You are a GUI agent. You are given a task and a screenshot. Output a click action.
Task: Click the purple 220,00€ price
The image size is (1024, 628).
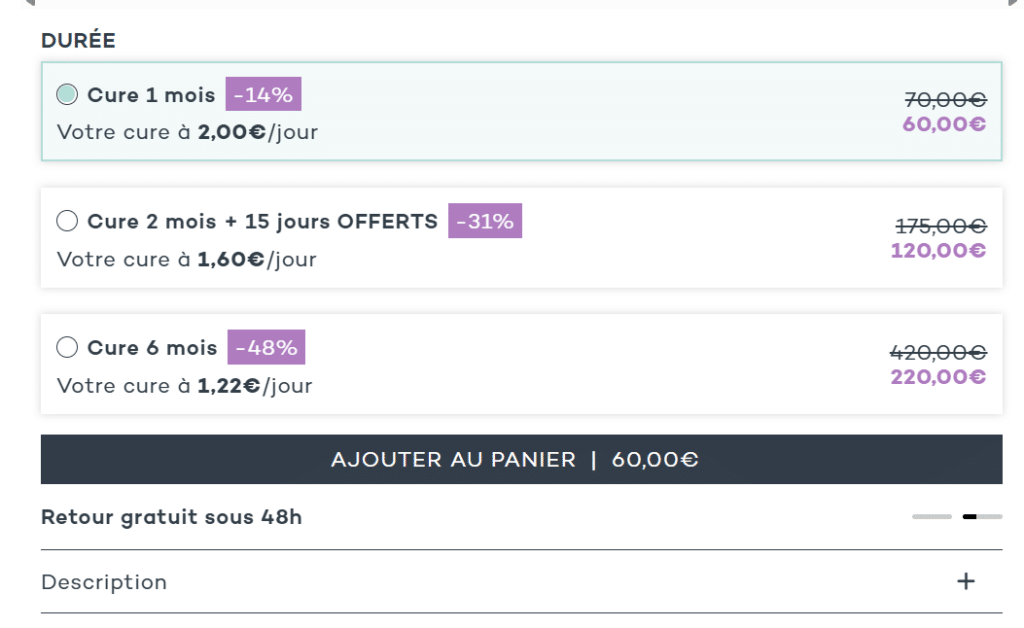938,377
